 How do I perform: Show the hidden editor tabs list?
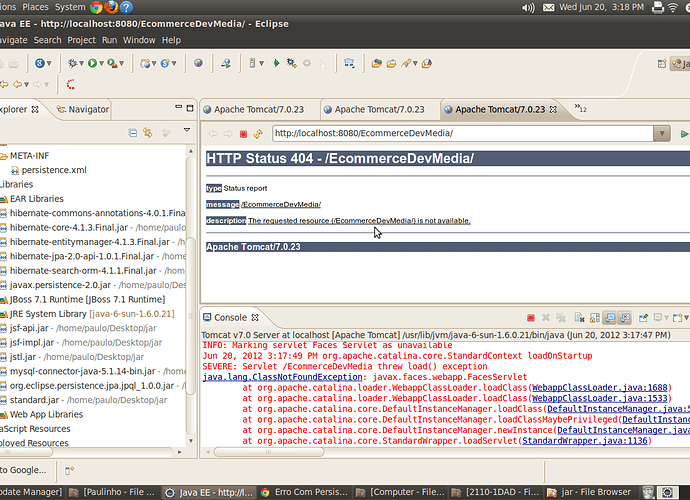pos(579,109)
